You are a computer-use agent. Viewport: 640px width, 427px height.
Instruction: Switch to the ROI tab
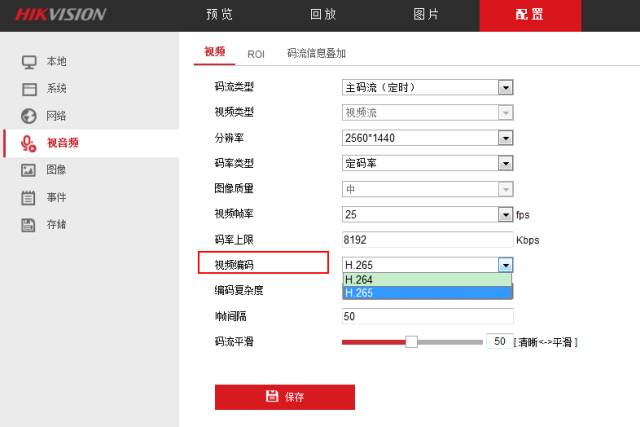point(255,54)
